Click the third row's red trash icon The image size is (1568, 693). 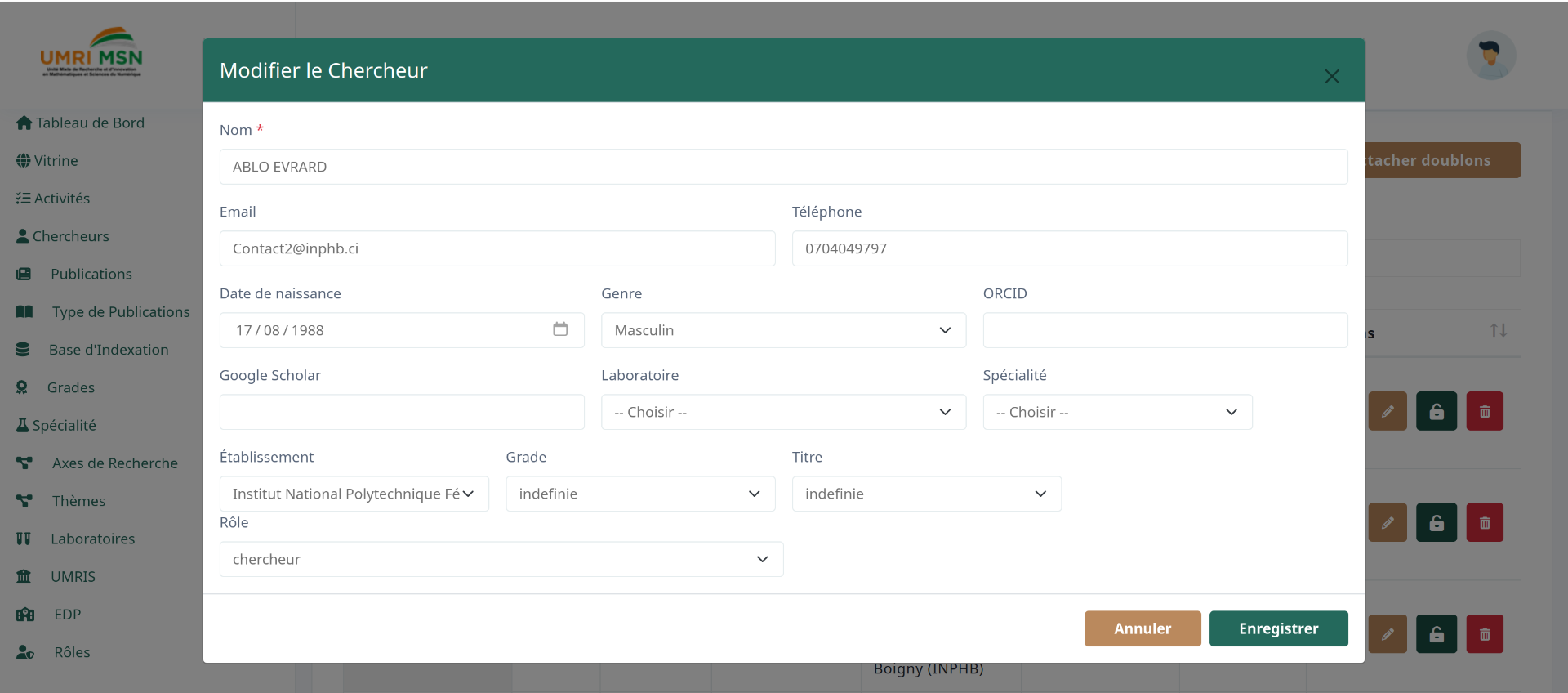click(1485, 633)
